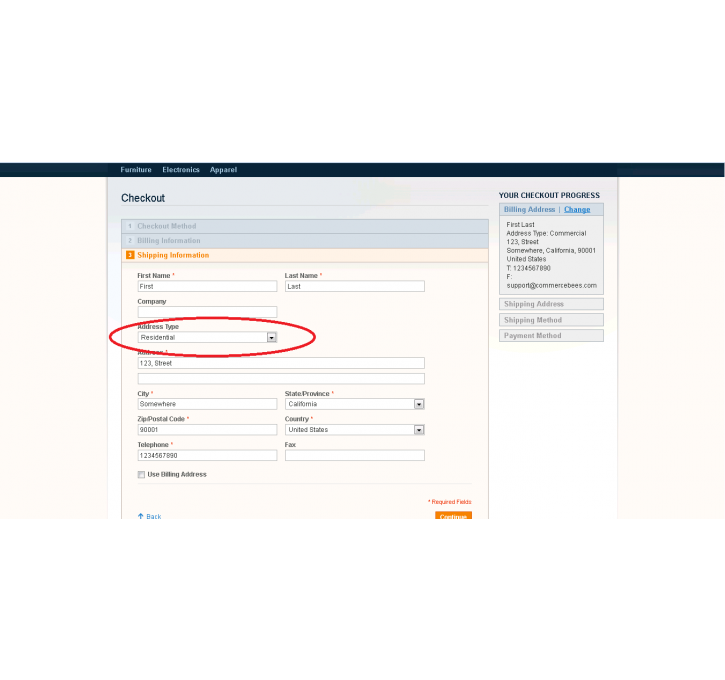Click the Checkout page heading
Viewport: 725px width, 680px height.
pyautogui.click(x=143, y=198)
